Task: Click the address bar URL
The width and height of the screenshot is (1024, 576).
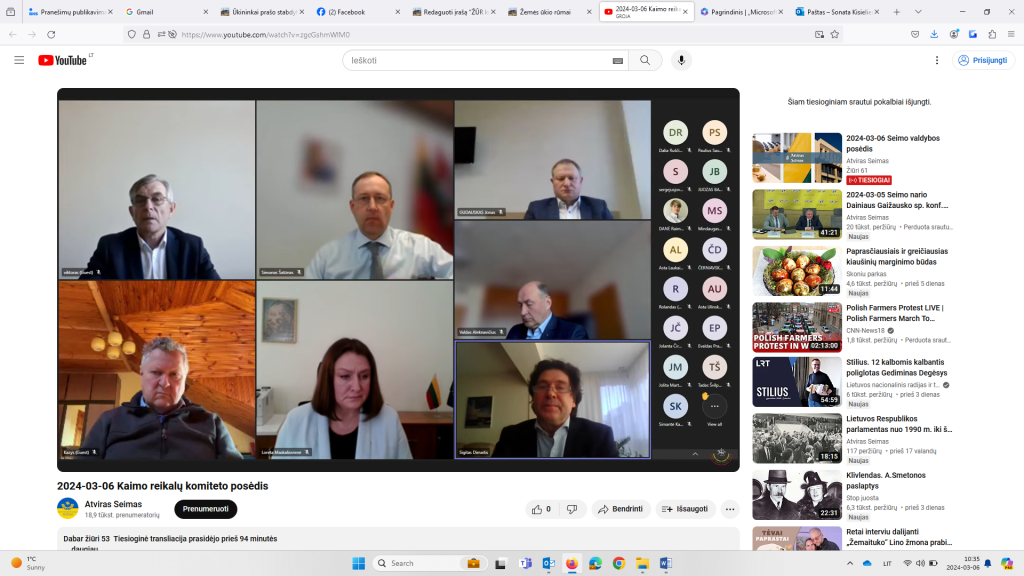Action: point(266,35)
